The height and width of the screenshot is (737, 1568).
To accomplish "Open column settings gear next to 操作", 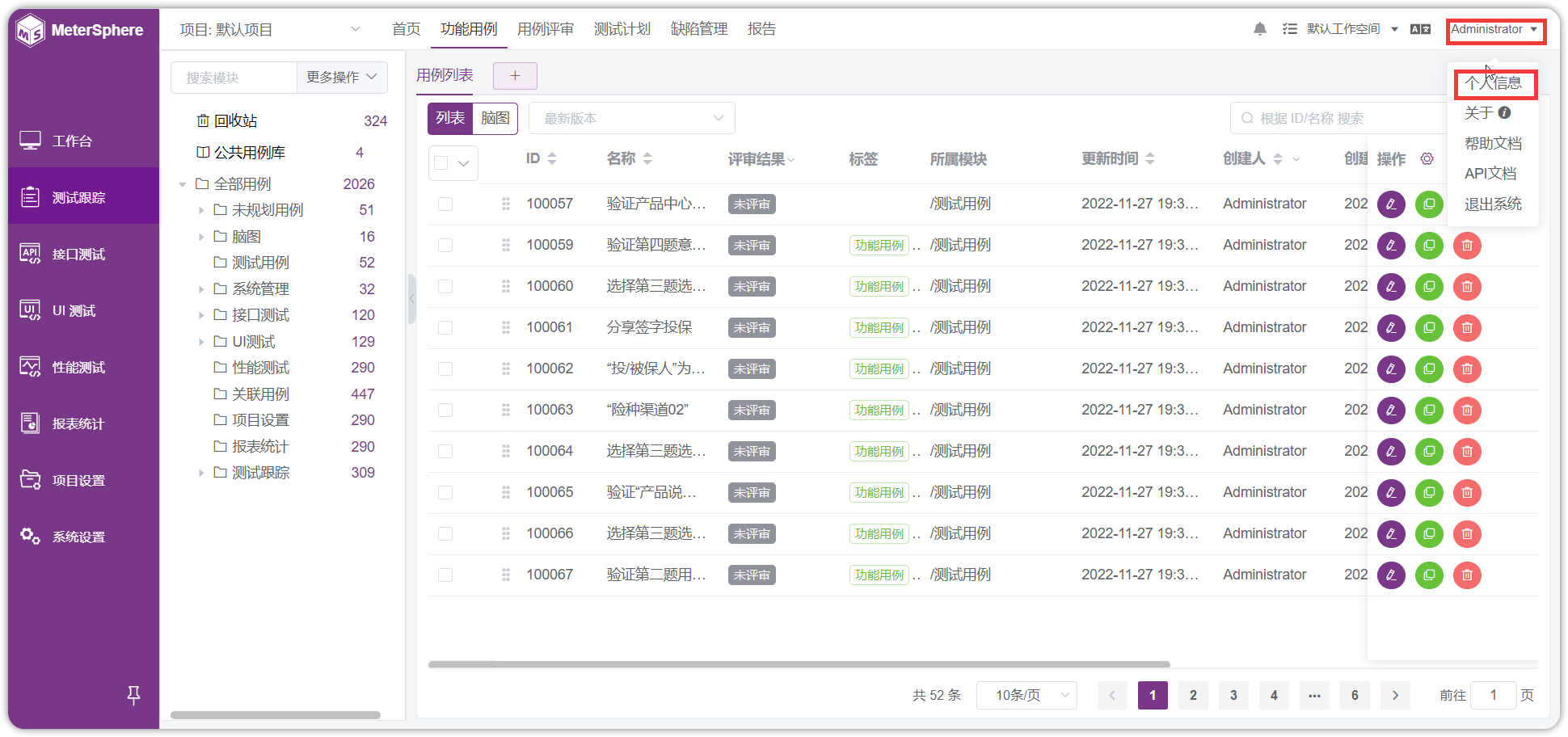I will (x=1427, y=159).
